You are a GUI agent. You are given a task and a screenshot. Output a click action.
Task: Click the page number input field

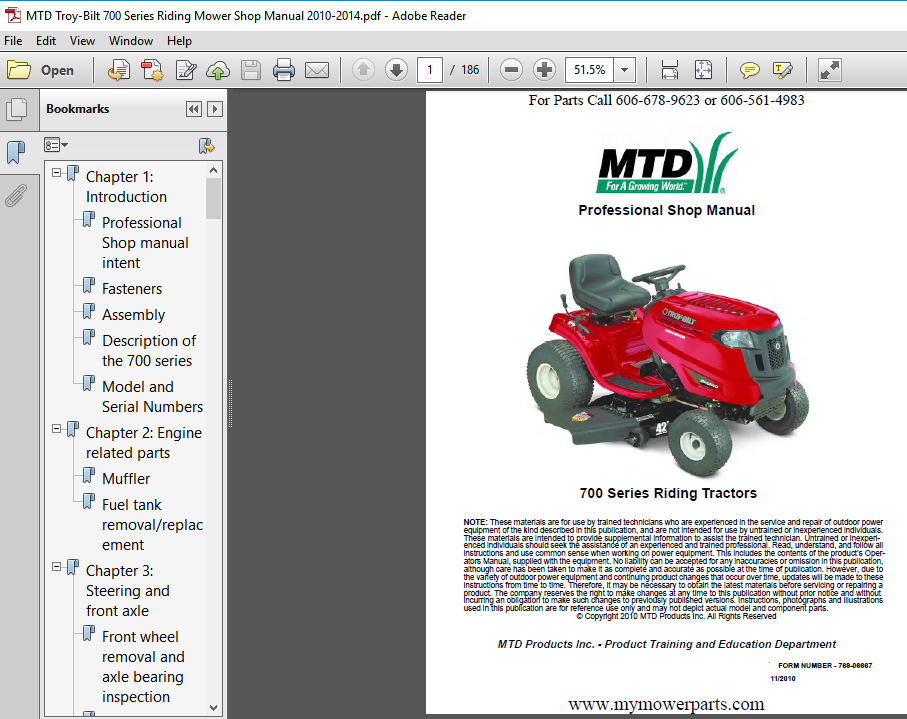430,70
